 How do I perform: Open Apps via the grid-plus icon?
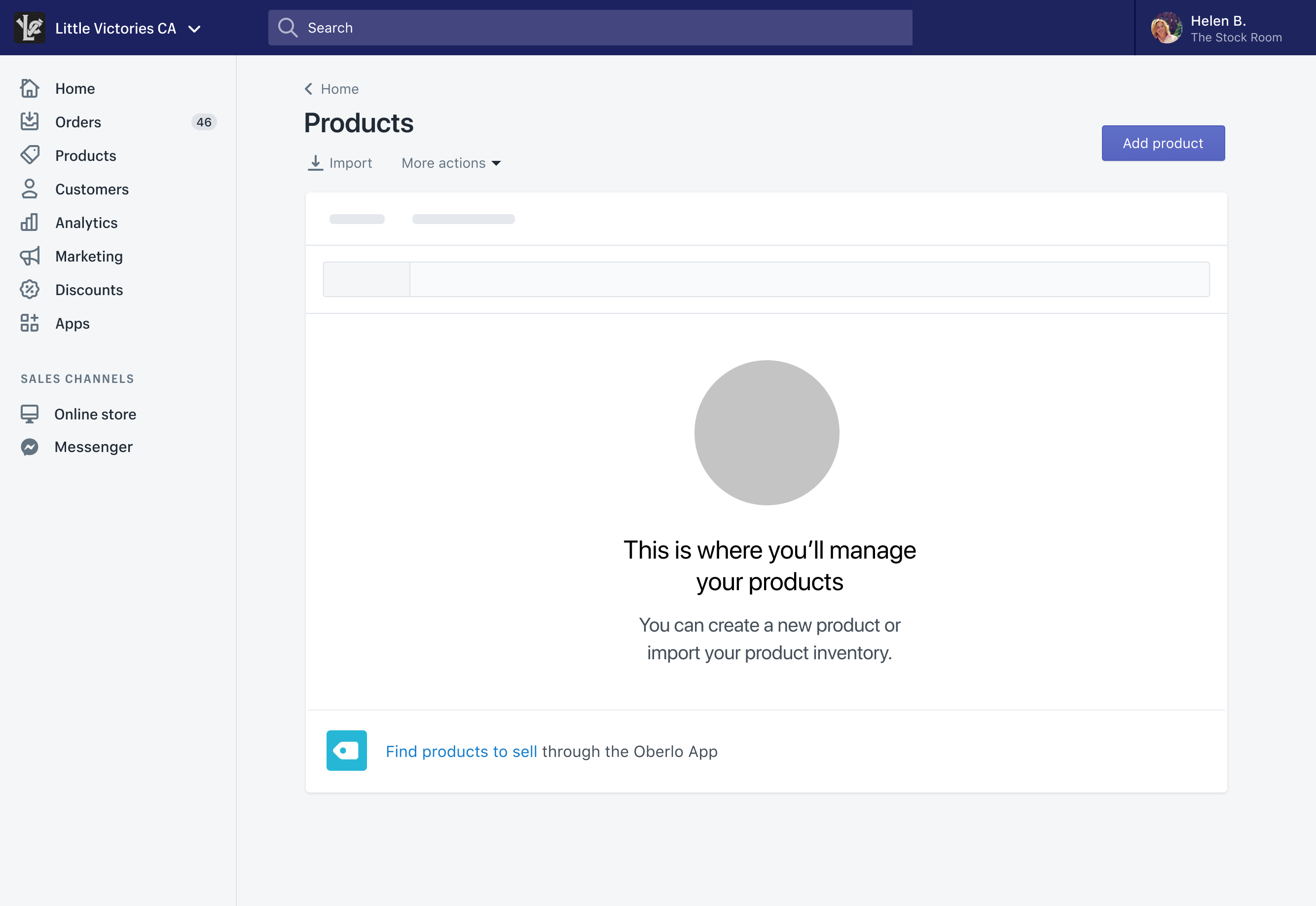click(30, 323)
